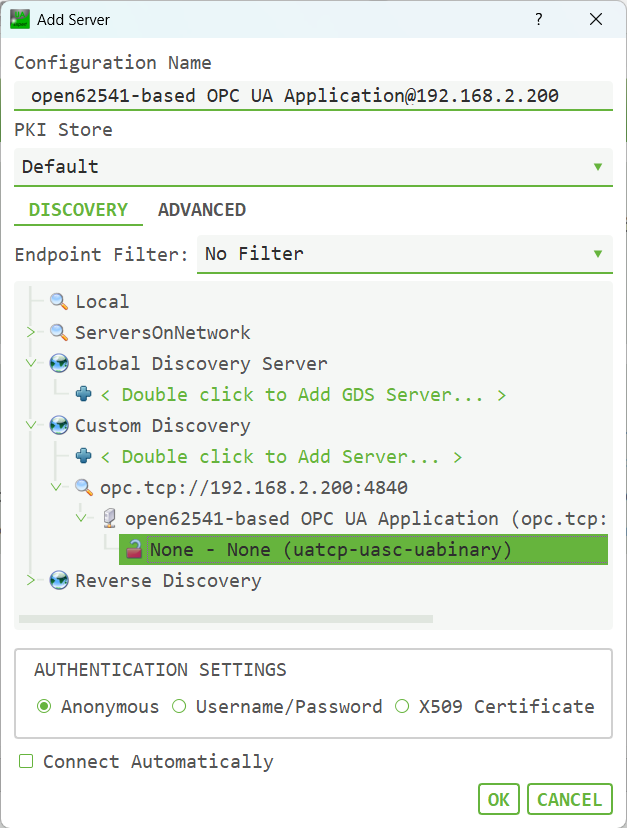Click the help question mark button
Viewport: 627px width, 828px height.
[x=538, y=20]
